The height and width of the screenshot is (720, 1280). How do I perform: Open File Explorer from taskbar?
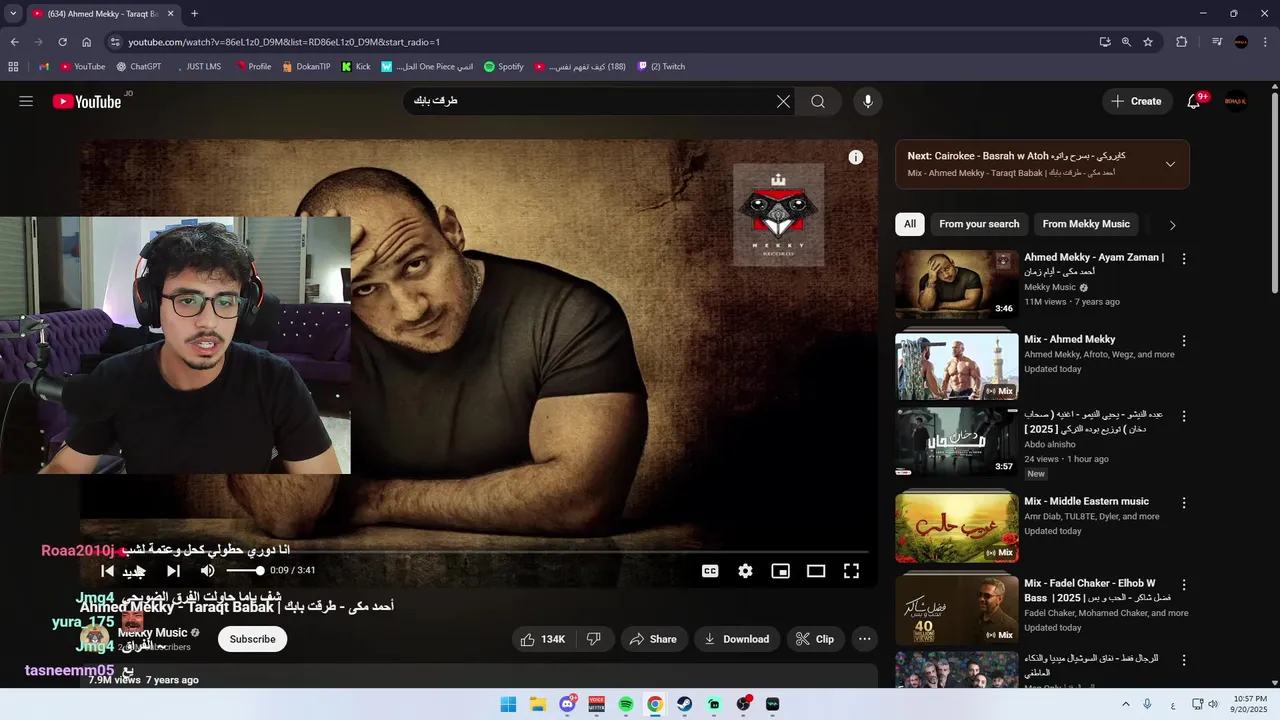tap(537, 704)
